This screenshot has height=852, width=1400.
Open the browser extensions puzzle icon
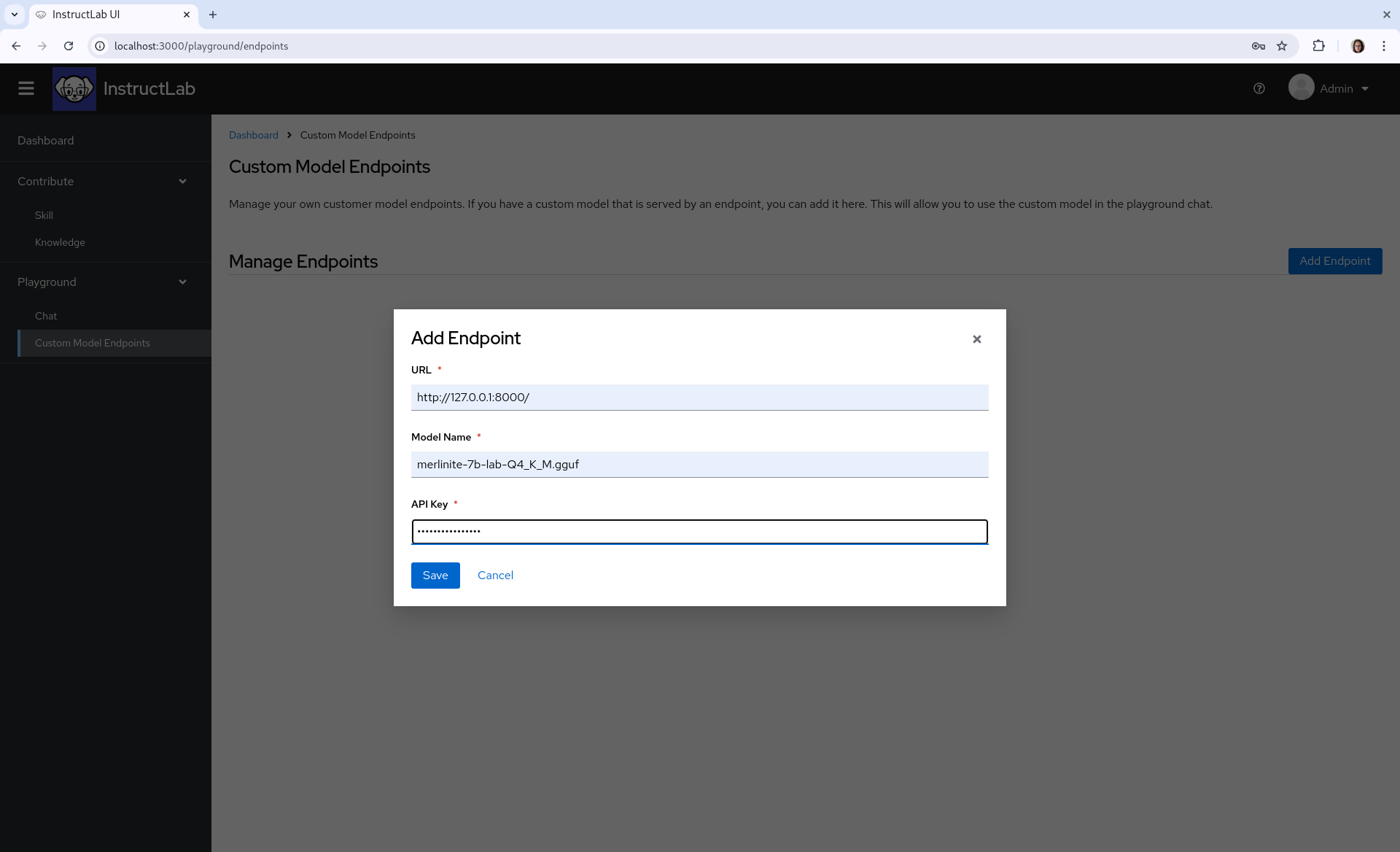pos(1318,46)
